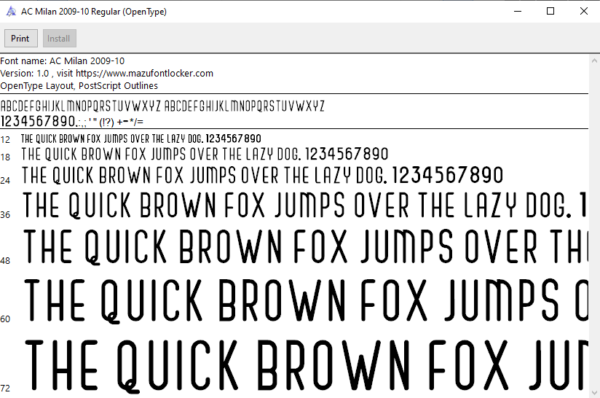This screenshot has width=600, height=398.
Task: Click the size 48 label
Action: tap(5, 261)
